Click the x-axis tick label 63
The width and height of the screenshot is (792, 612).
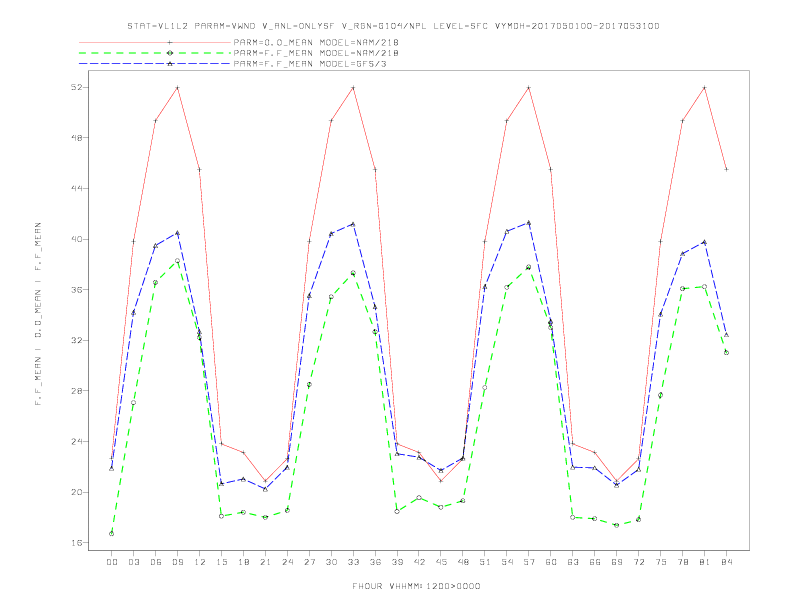pyautogui.click(x=573, y=562)
